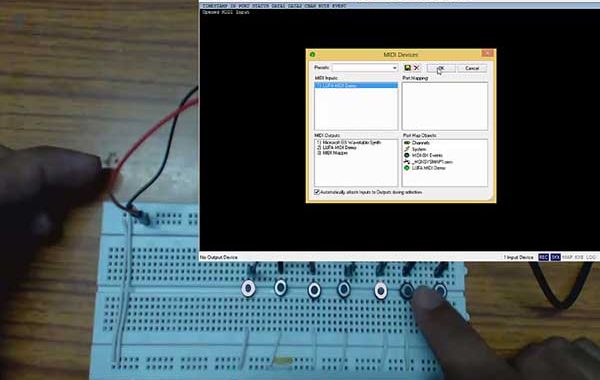Click the SYX status bar indicator
Viewport: 600px width, 380px height.
pos(555,257)
